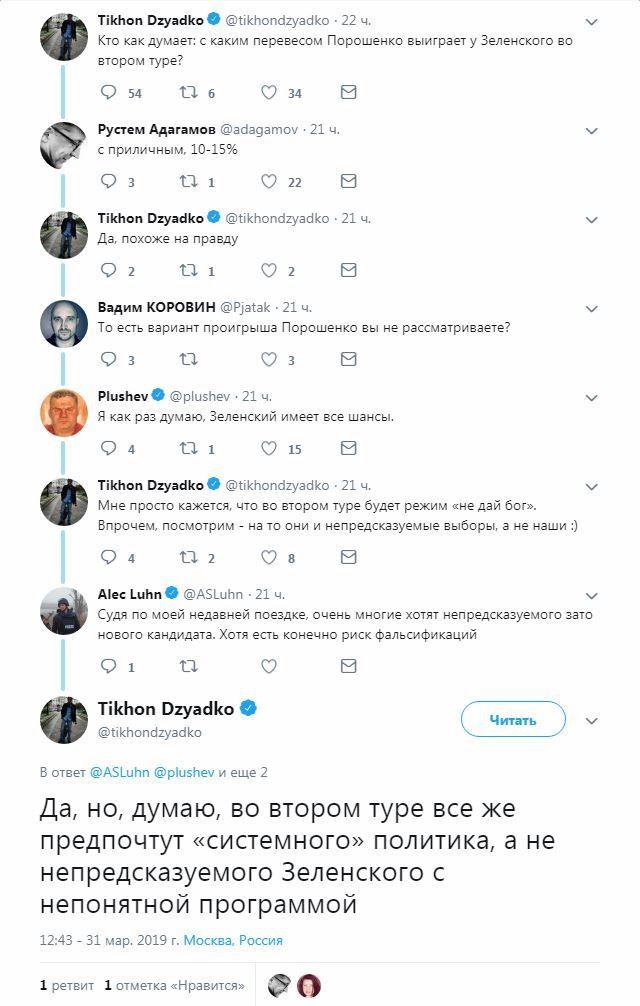
Task: Share Plushev's tweet by direct message
Action: 348,449
